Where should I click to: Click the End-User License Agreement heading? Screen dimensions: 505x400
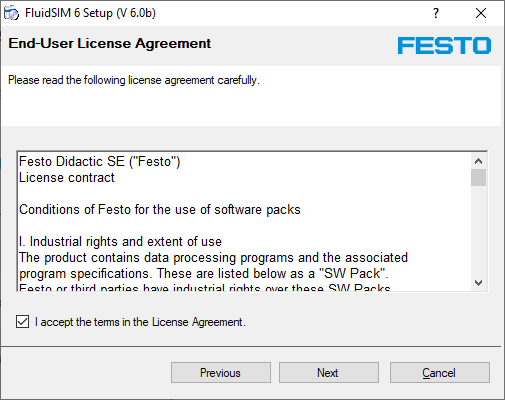110,44
